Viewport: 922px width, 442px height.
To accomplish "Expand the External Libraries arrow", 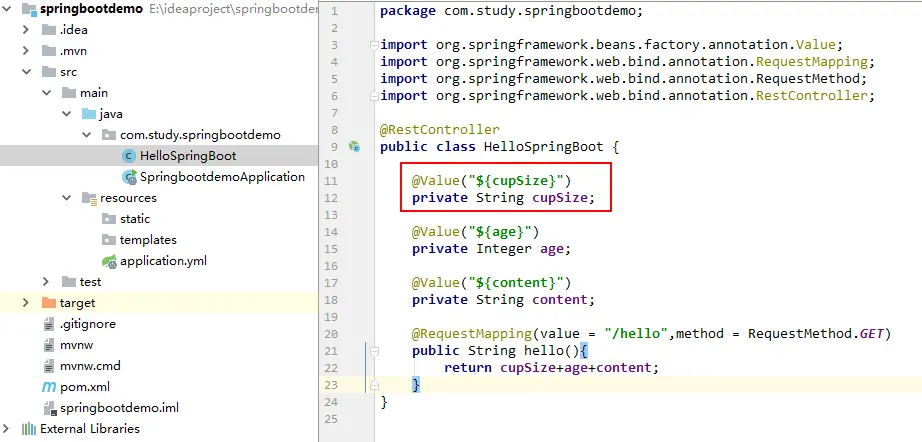I will pyautogui.click(x=7, y=428).
